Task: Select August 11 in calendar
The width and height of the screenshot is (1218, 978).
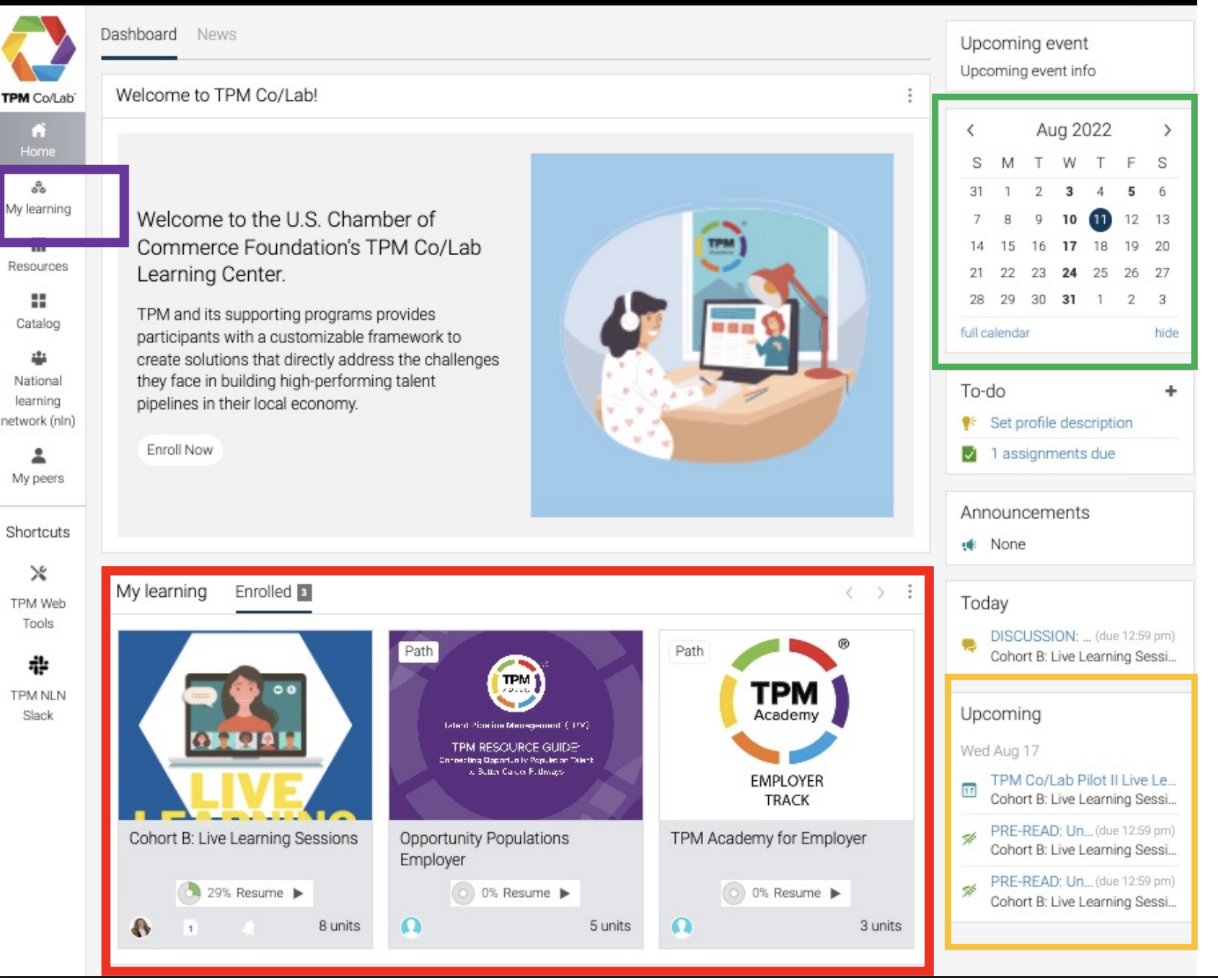Action: click(1100, 219)
